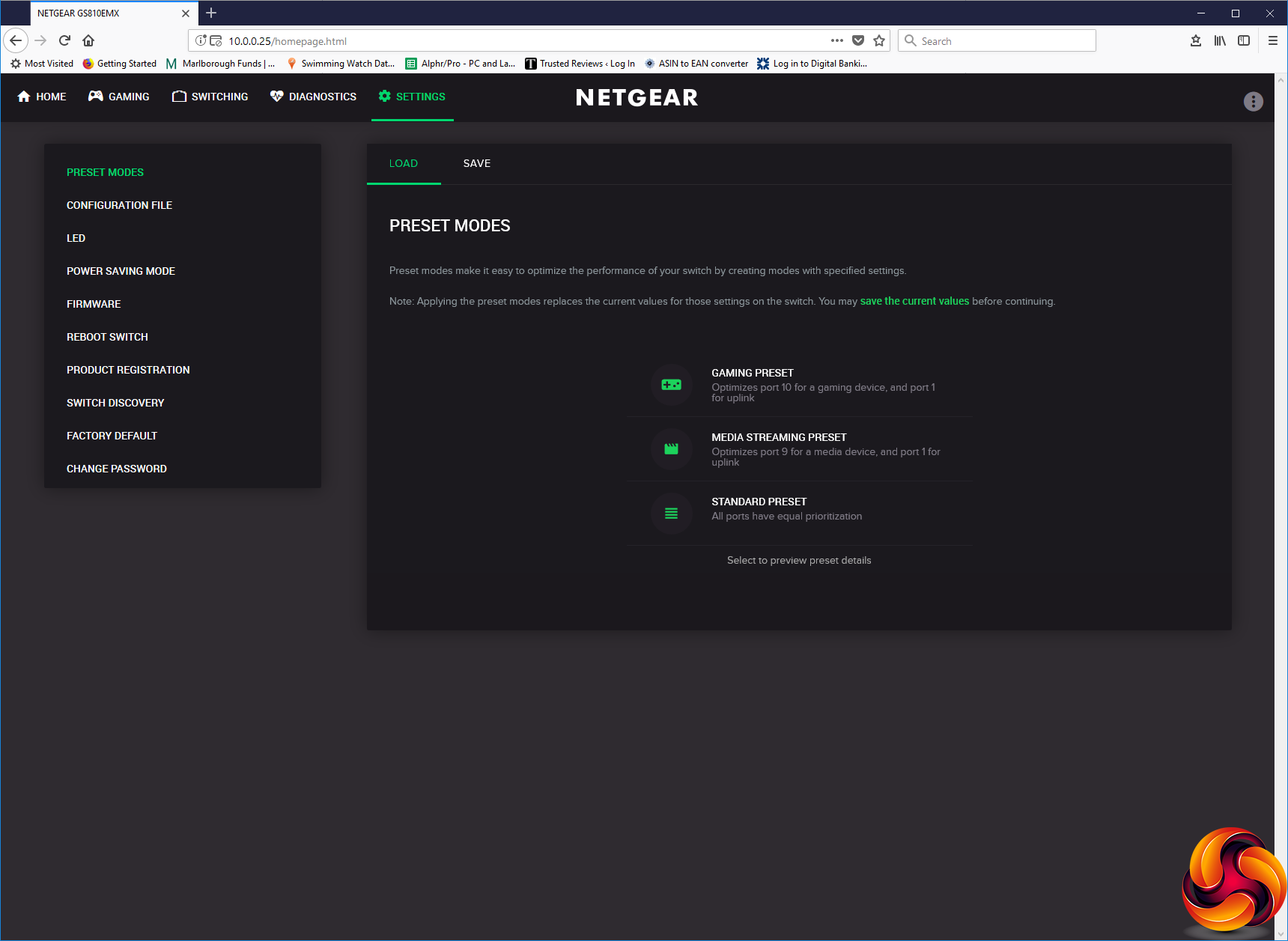This screenshot has height=941, width=1288.
Task: Open the Most Visited bookmarks folder
Action: [42, 64]
